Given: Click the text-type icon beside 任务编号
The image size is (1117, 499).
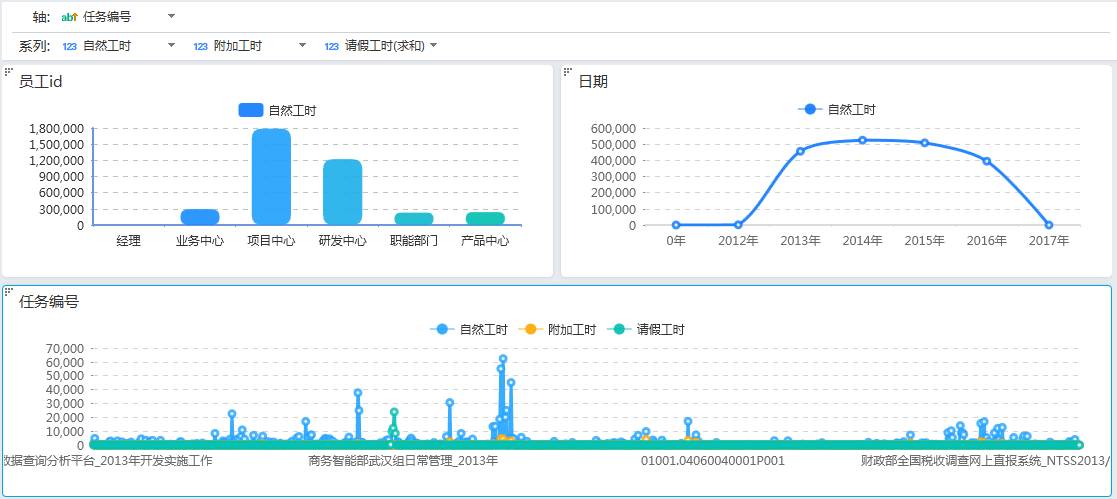Looking at the screenshot, I should (69, 16).
